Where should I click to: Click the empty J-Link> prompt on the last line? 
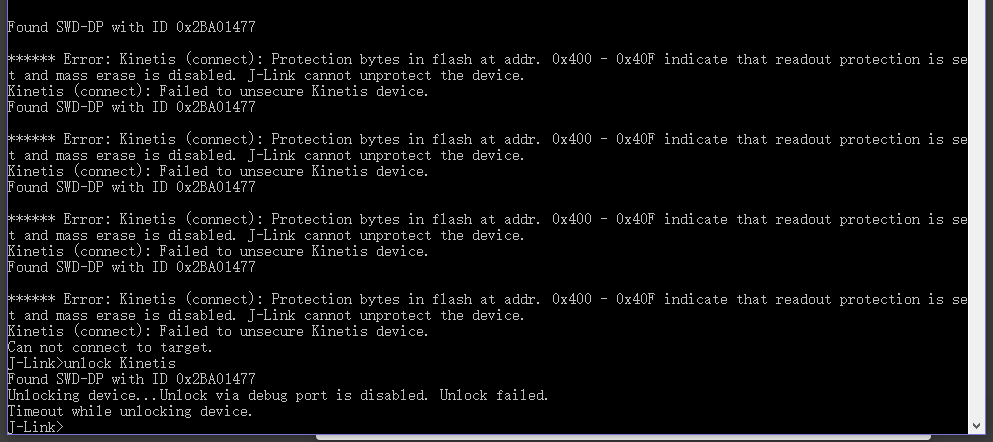click(35, 427)
